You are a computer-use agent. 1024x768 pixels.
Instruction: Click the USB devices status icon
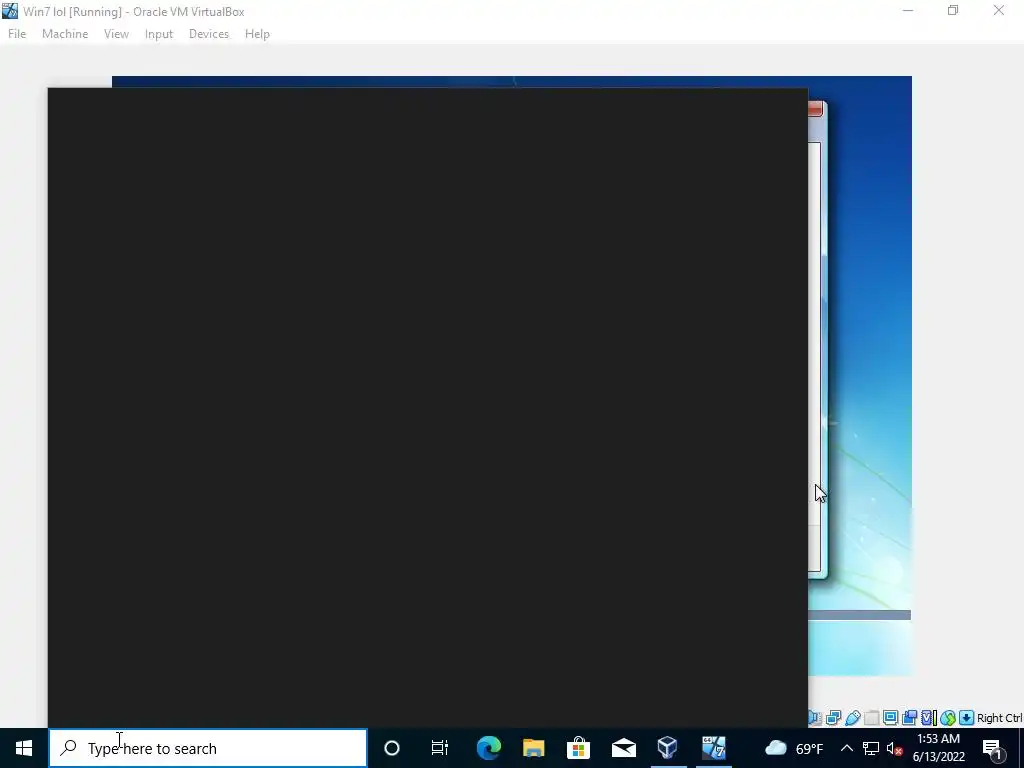853,718
